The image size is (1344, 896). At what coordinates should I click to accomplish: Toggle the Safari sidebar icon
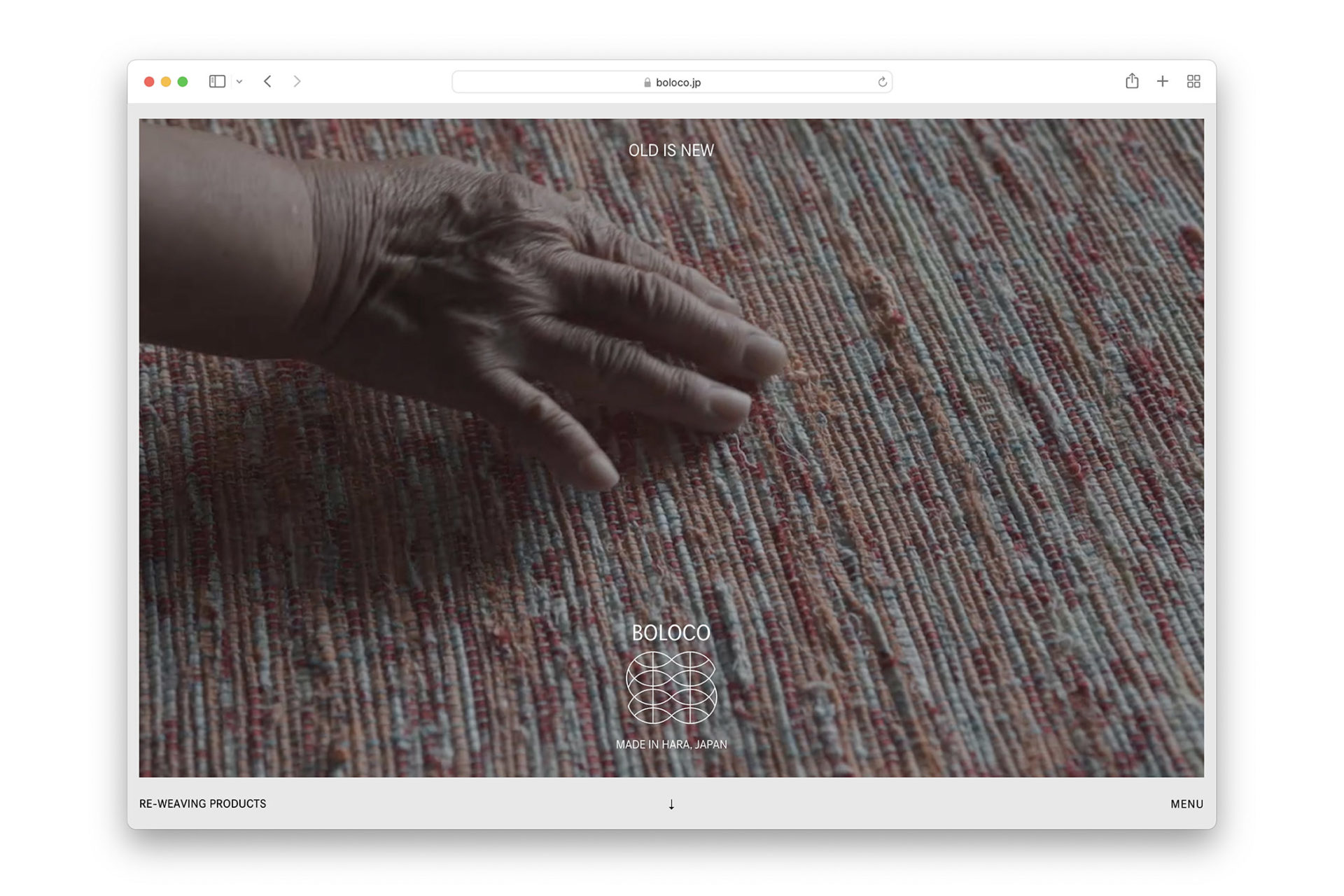tap(217, 82)
